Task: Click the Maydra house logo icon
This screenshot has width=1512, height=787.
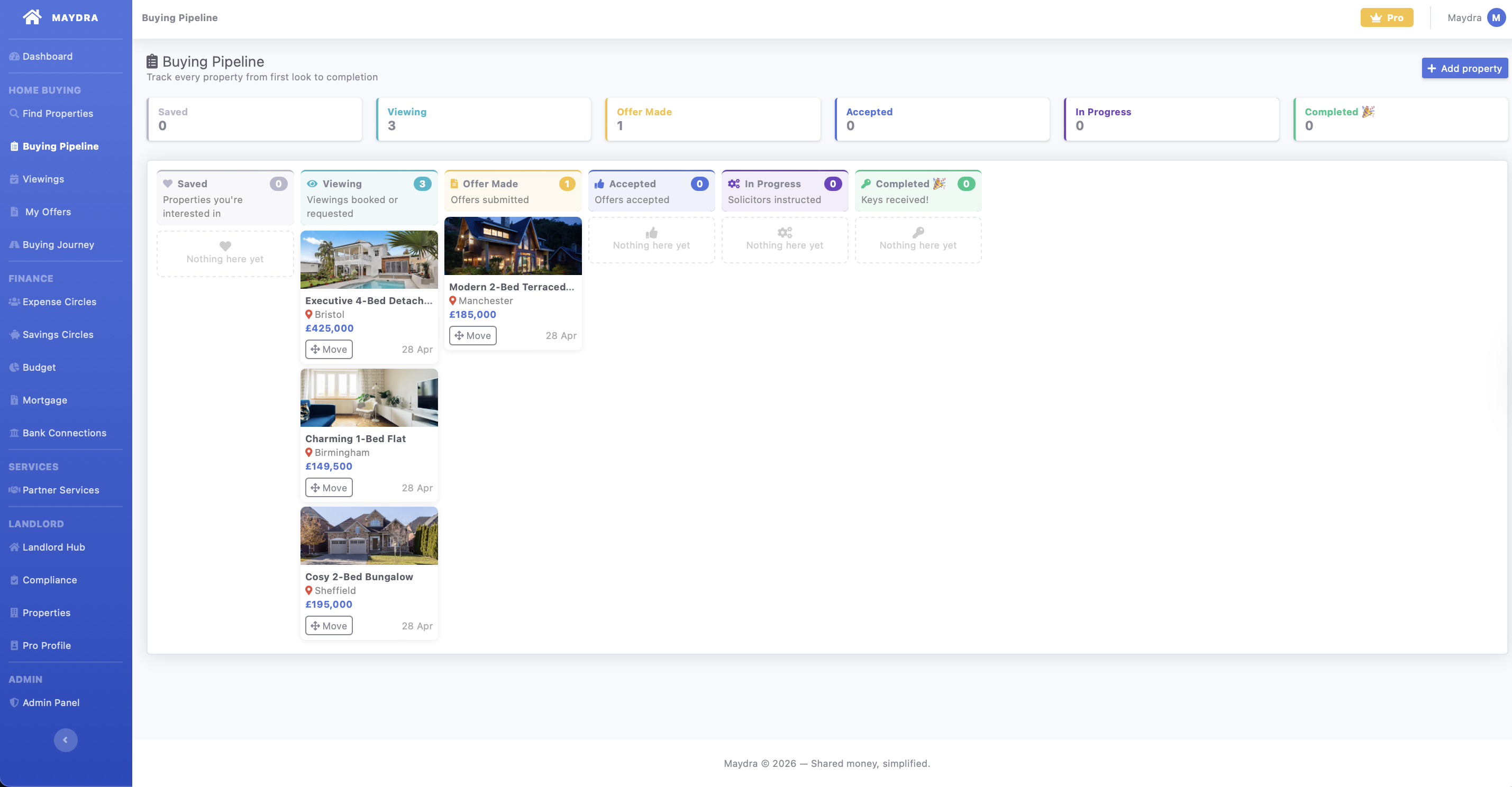Action: [x=32, y=17]
